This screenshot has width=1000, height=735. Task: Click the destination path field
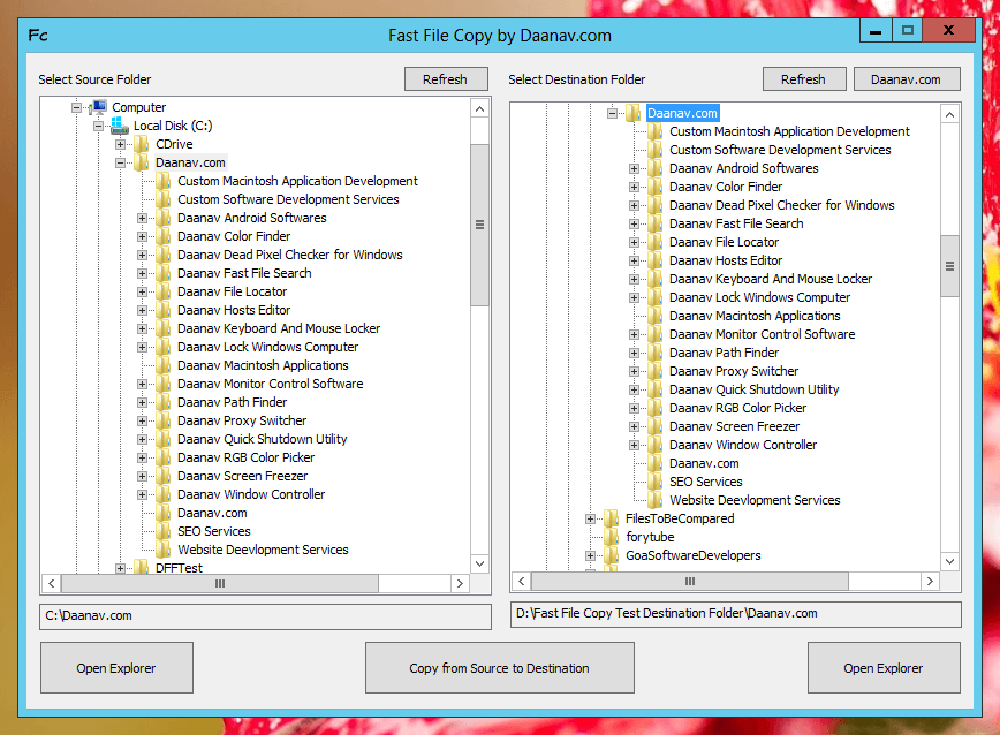tap(735, 614)
